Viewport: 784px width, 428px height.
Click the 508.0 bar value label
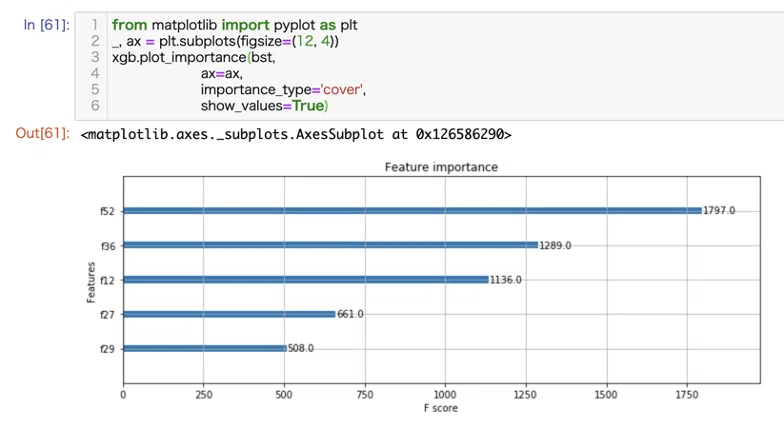300,348
